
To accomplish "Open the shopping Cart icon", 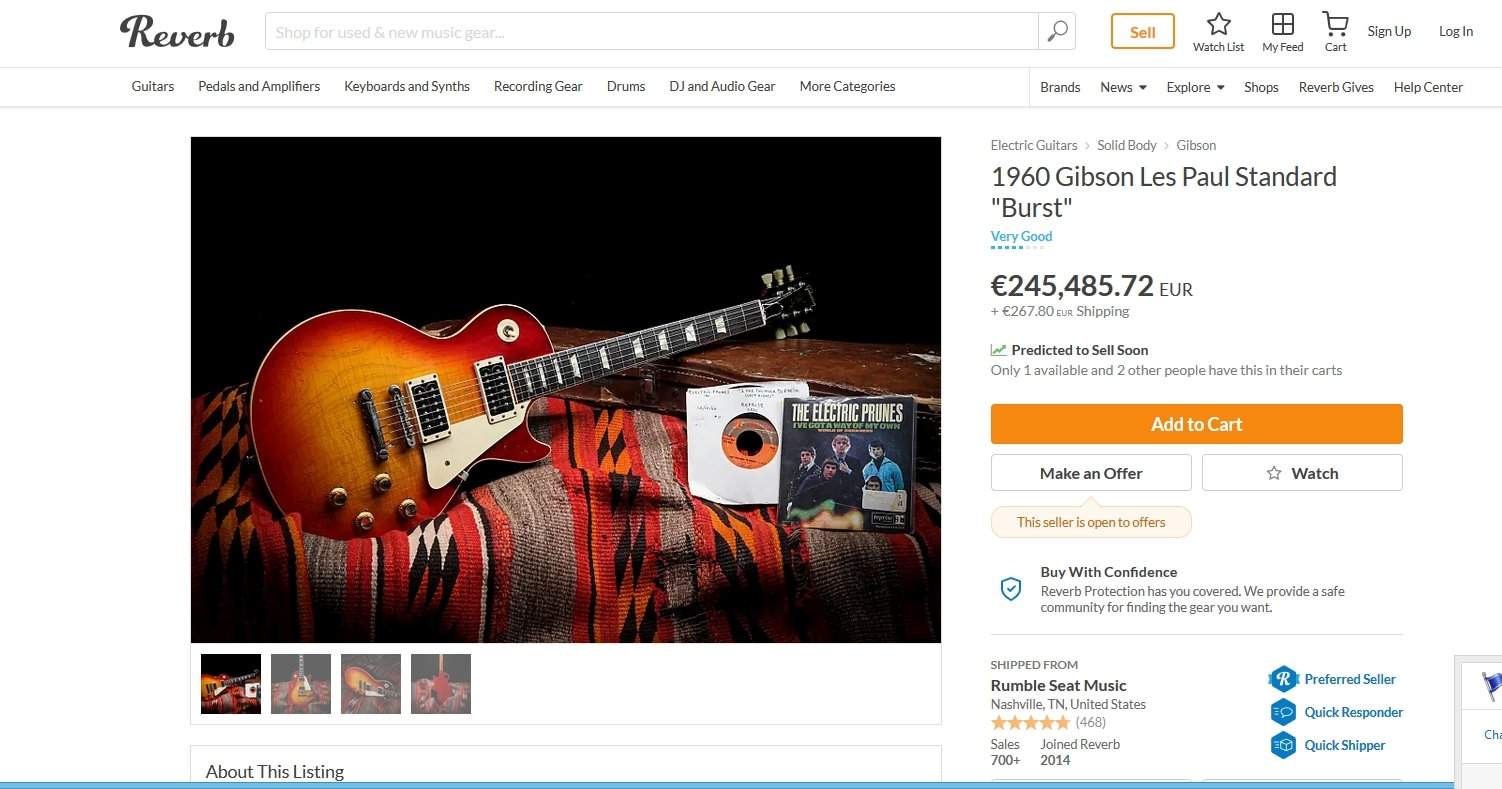I will 1335,24.
